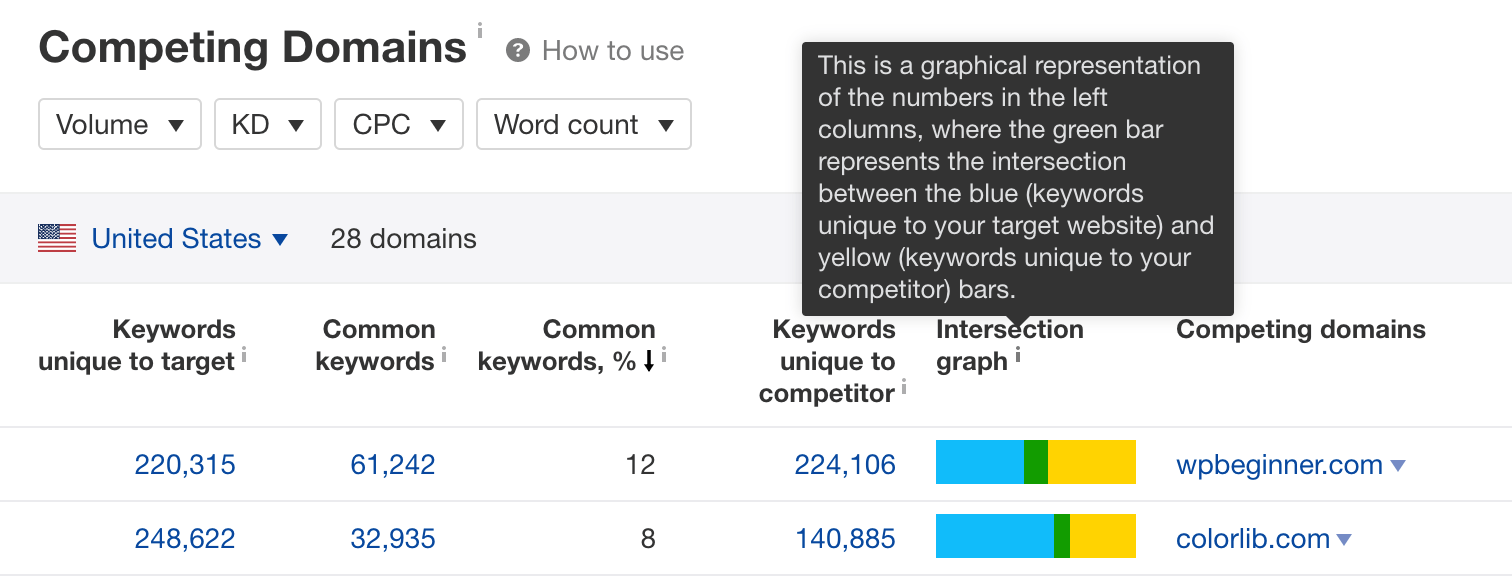Click the info icon beside Competing Domains title
This screenshot has height=582, width=1512.
479,32
